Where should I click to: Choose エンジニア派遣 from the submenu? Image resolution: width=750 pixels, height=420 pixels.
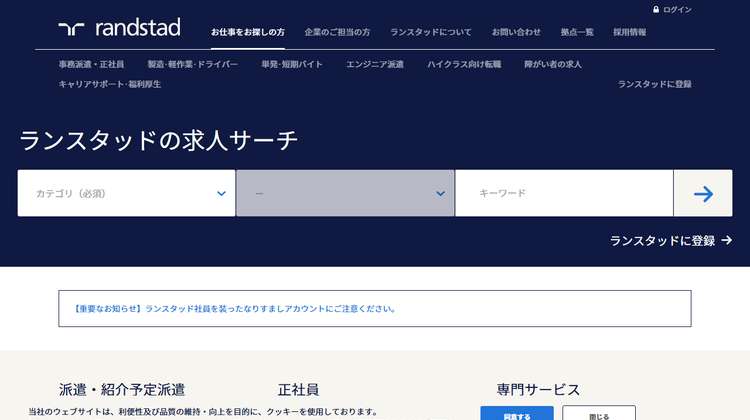tap(375, 64)
